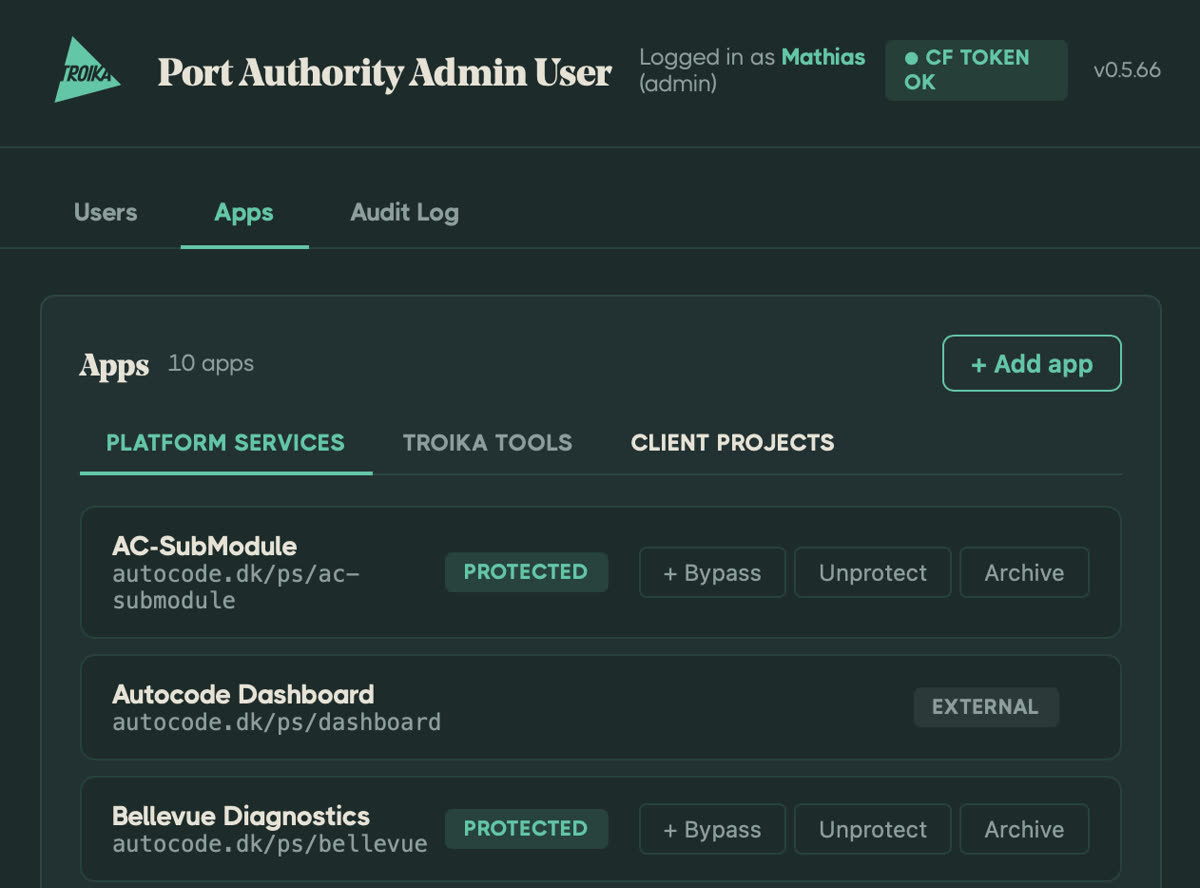Image resolution: width=1200 pixels, height=888 pixels.
Task: Click the EXTERNAL badge on Autocode Dashboard
Action: (x=985, y=707)
